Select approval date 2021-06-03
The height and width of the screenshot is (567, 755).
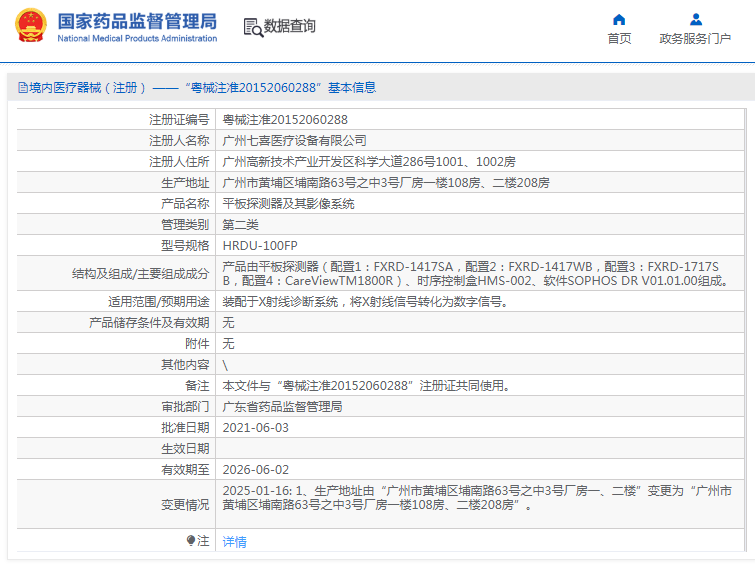coord(256,428)
